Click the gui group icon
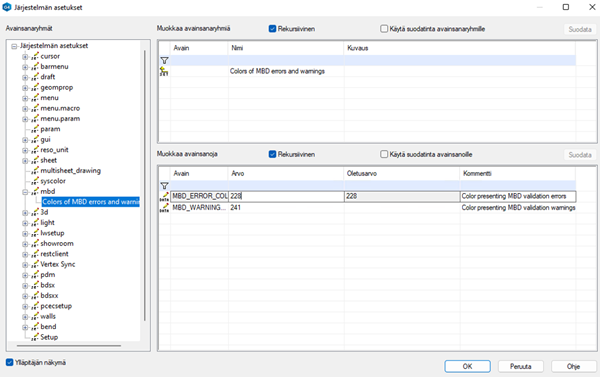600x377 pixels. 35,139
